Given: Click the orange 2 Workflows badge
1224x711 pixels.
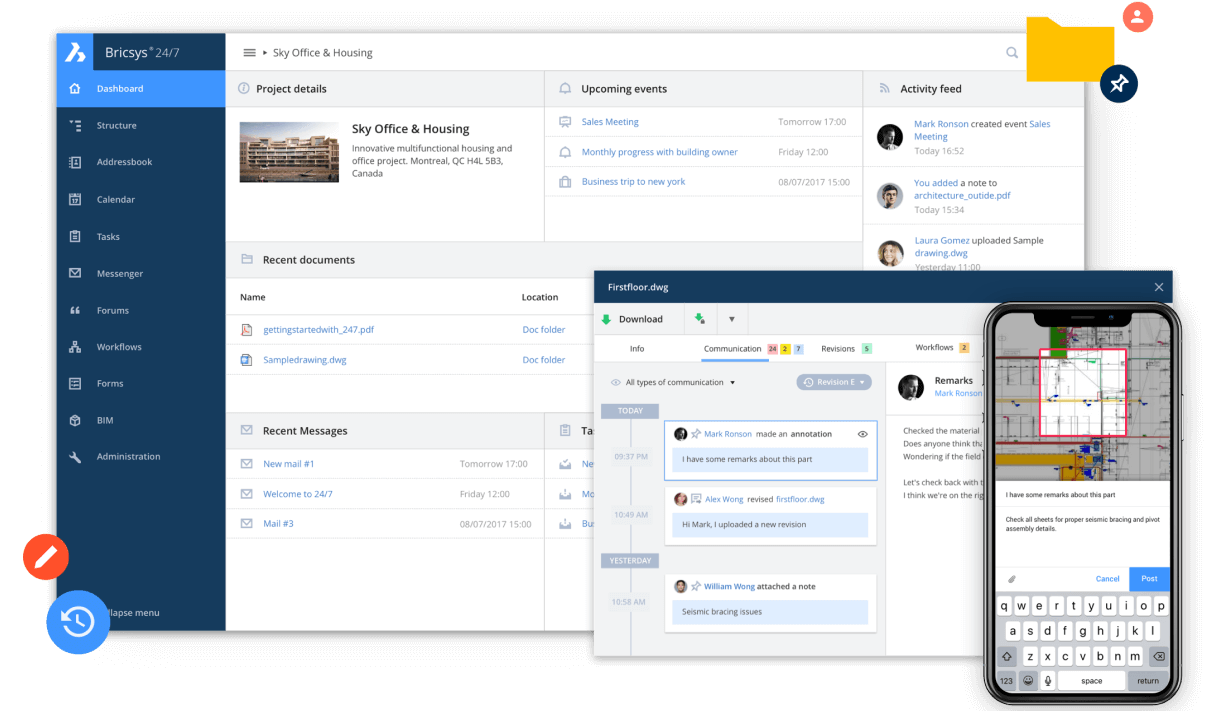Looking at the screenshot, I should coord(964,347).
